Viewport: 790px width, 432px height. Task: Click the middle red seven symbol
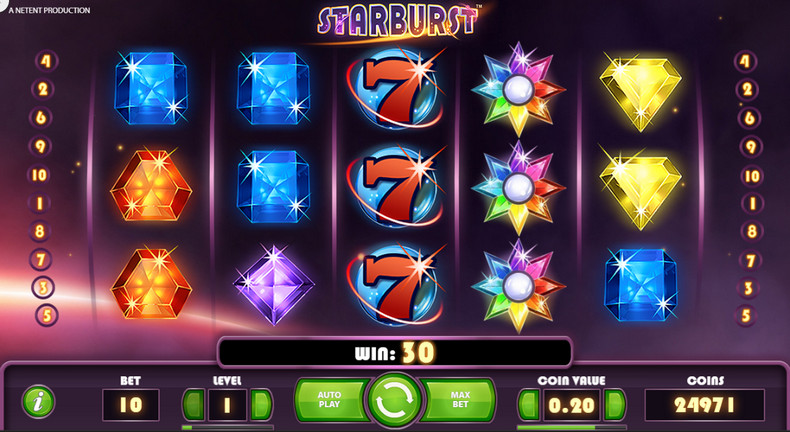tap(396, 186)
